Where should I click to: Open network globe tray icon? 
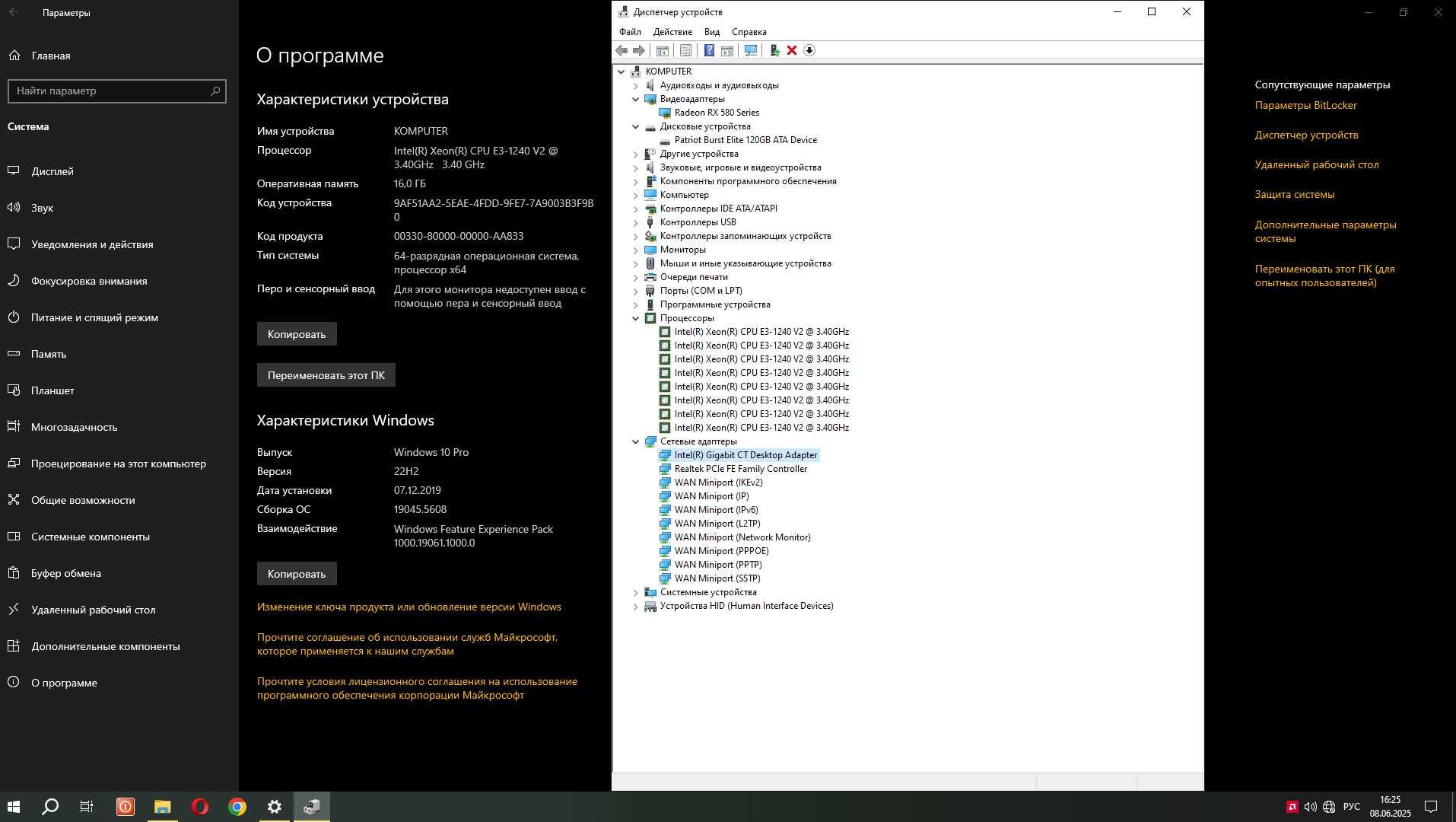[x=1329, y=807]
